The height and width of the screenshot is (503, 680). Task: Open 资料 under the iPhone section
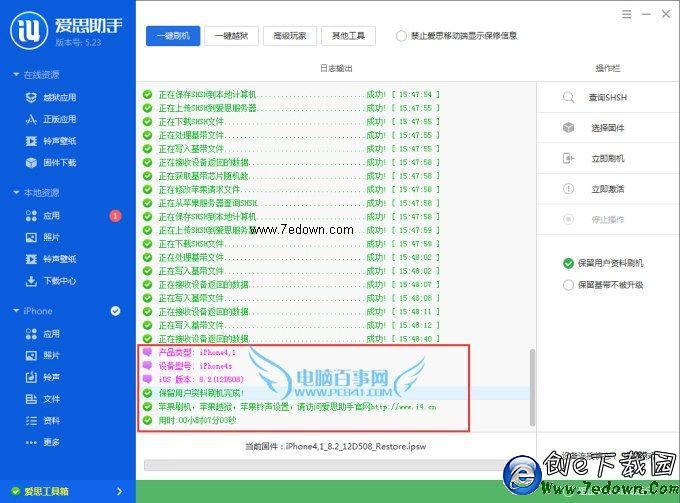(43, 421)
